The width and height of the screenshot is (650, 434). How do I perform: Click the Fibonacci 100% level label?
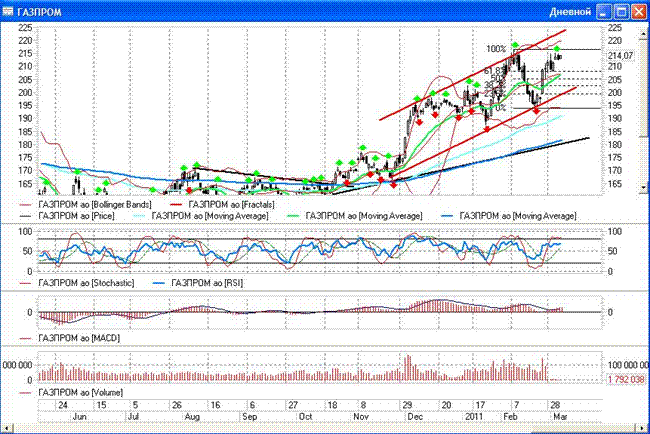pos(496,49)
